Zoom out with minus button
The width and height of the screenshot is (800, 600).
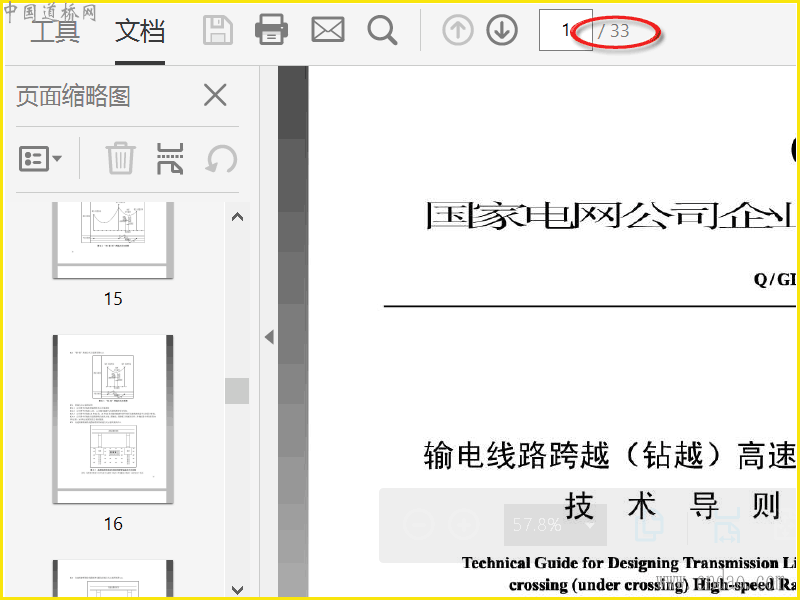(x=418, y=524)
